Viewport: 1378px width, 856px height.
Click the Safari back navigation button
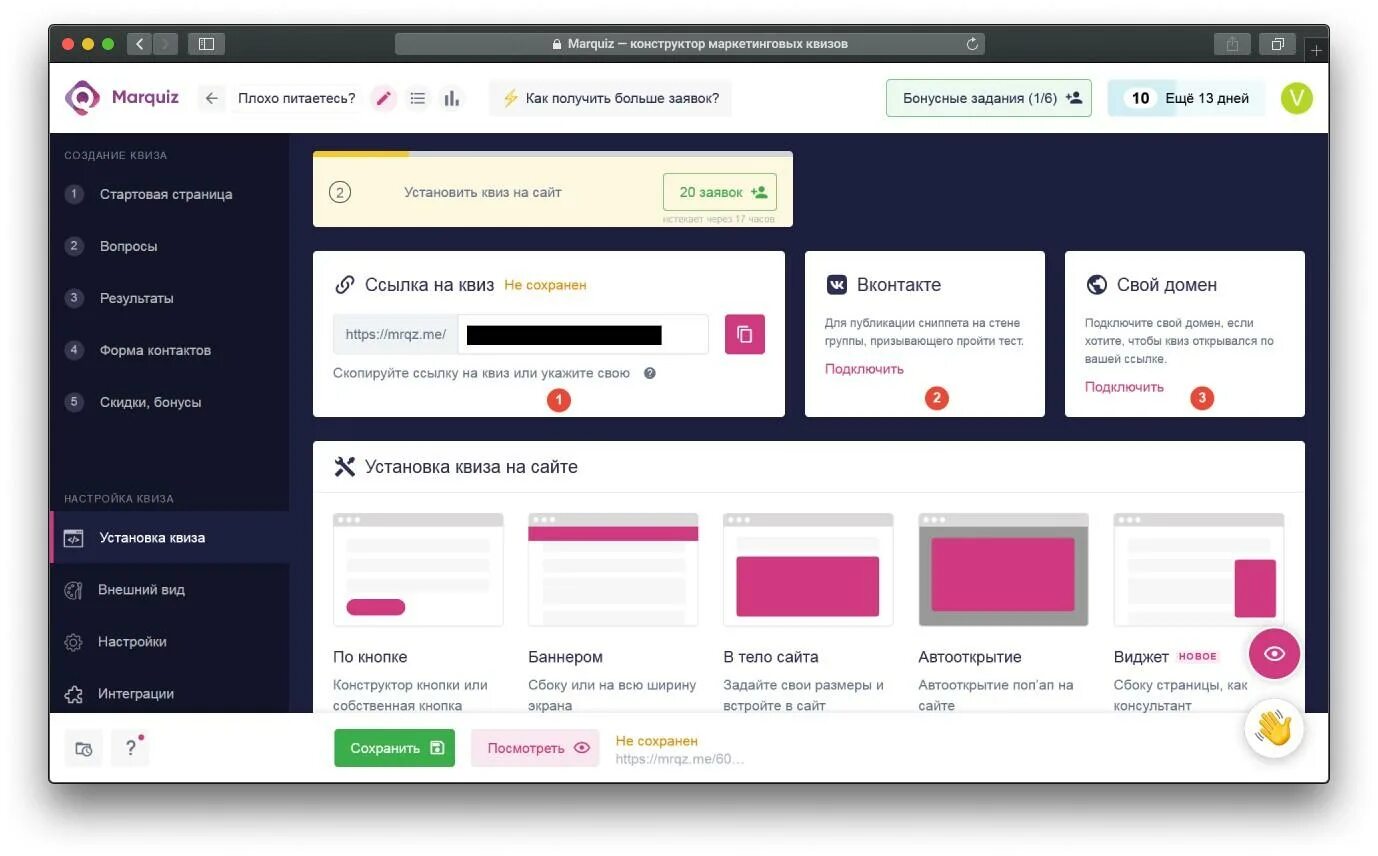tap(139, 44)
